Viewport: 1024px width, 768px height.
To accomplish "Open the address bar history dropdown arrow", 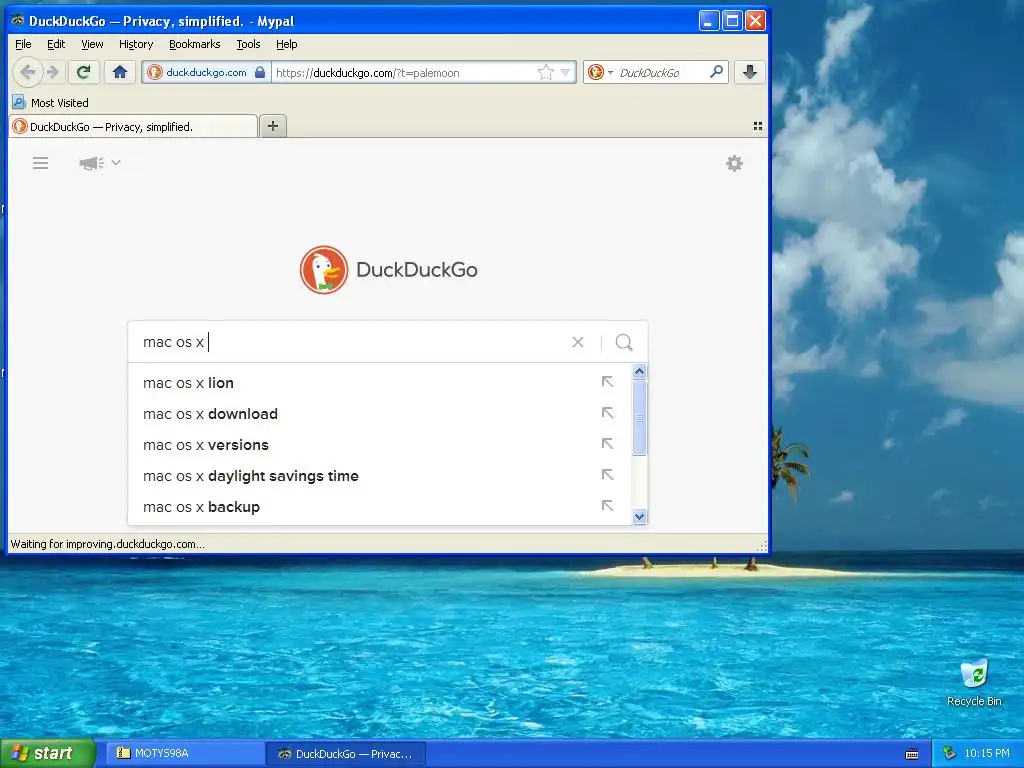I will (x=566, y=72).
